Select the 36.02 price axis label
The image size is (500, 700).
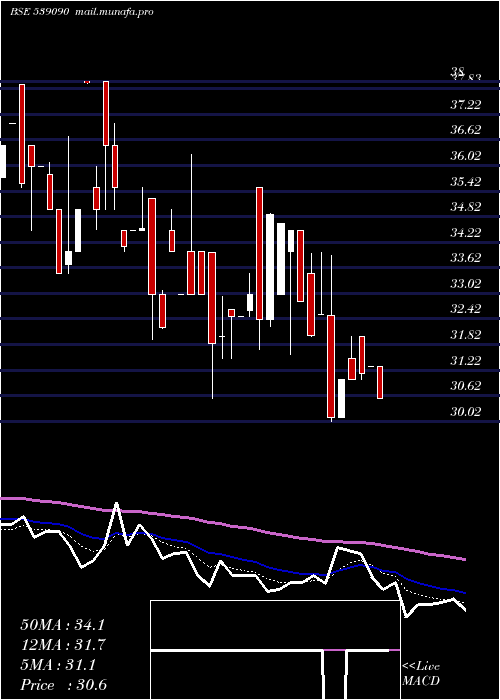pyautogui.click(x=466, y=156)
